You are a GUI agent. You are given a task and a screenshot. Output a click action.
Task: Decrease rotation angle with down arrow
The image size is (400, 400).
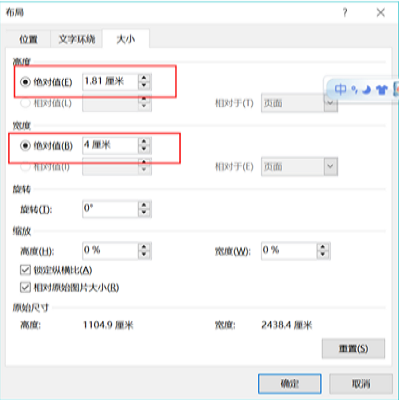coord(144,213)
